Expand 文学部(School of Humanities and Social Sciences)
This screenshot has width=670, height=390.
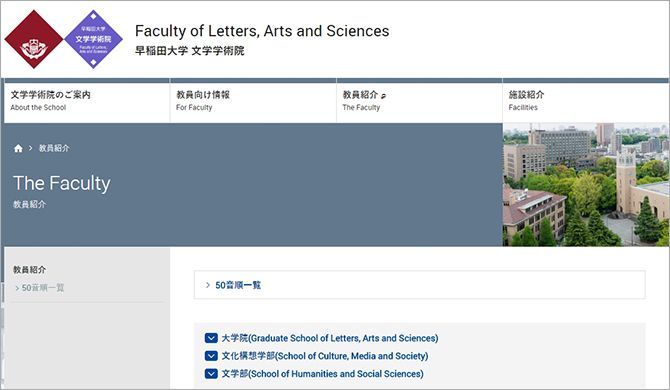pos(322,374)
